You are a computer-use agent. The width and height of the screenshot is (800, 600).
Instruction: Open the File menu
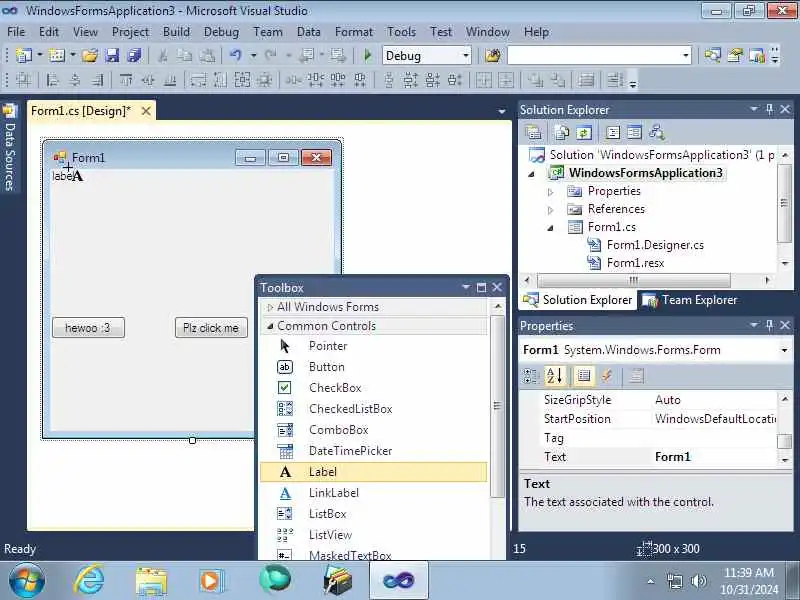[x=16, y=32]
